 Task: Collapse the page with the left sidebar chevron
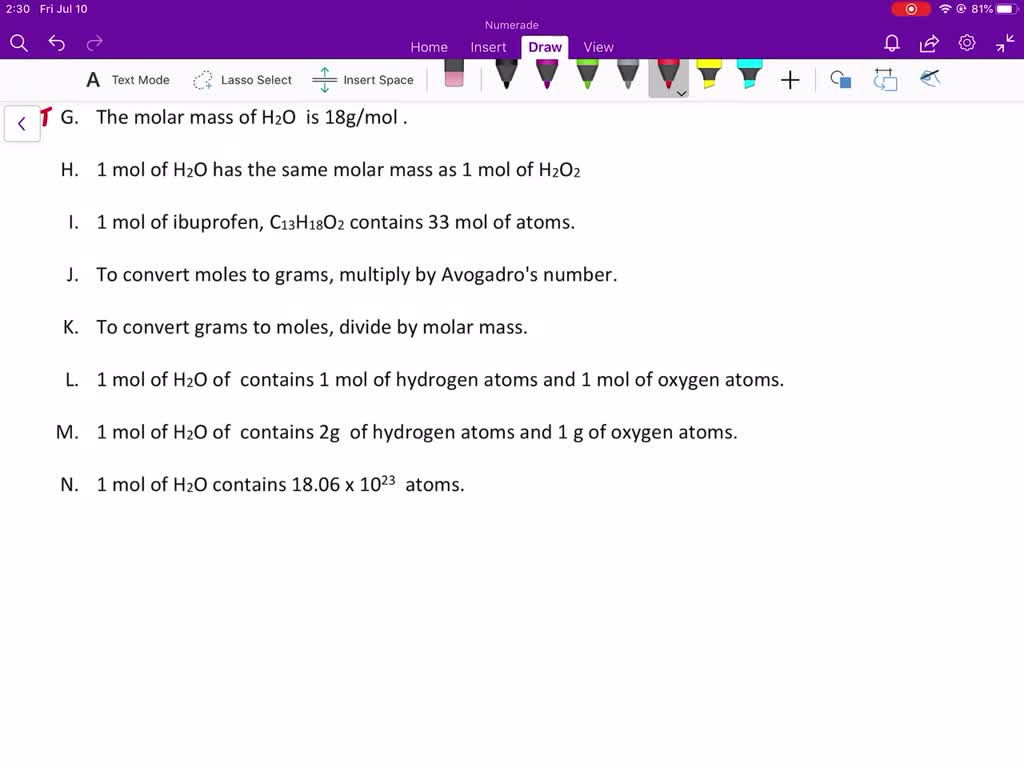pyautogui.click(x=21, y=123)
